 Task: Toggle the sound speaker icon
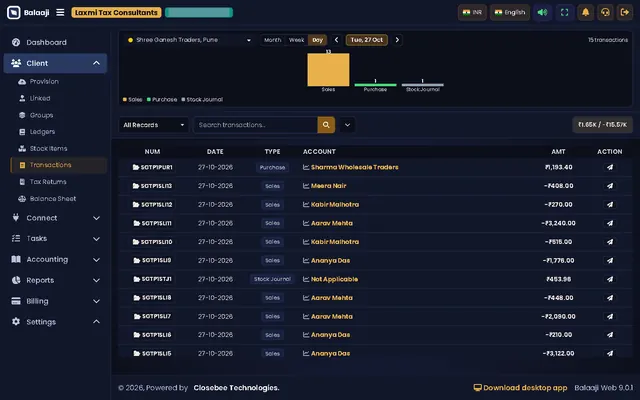542,12
